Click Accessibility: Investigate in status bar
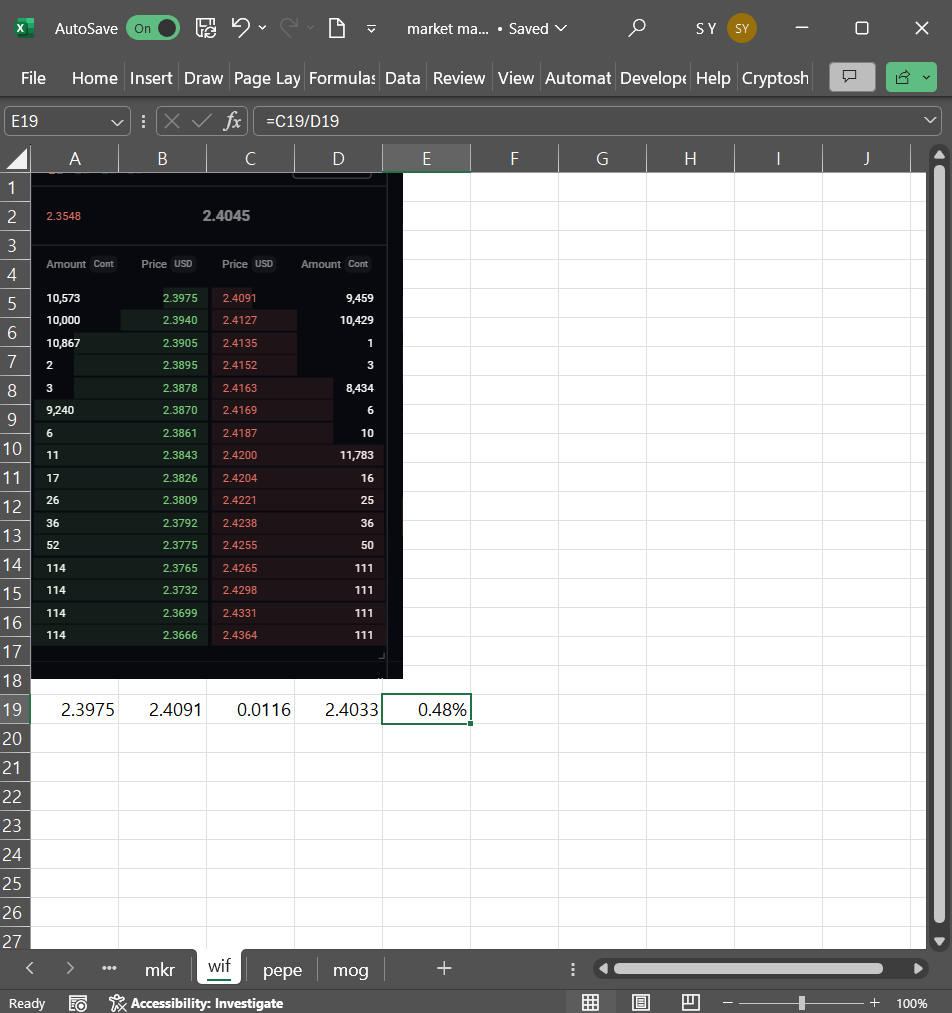Viewport: 952px width, 1013px height. (x=196, y=1003)
